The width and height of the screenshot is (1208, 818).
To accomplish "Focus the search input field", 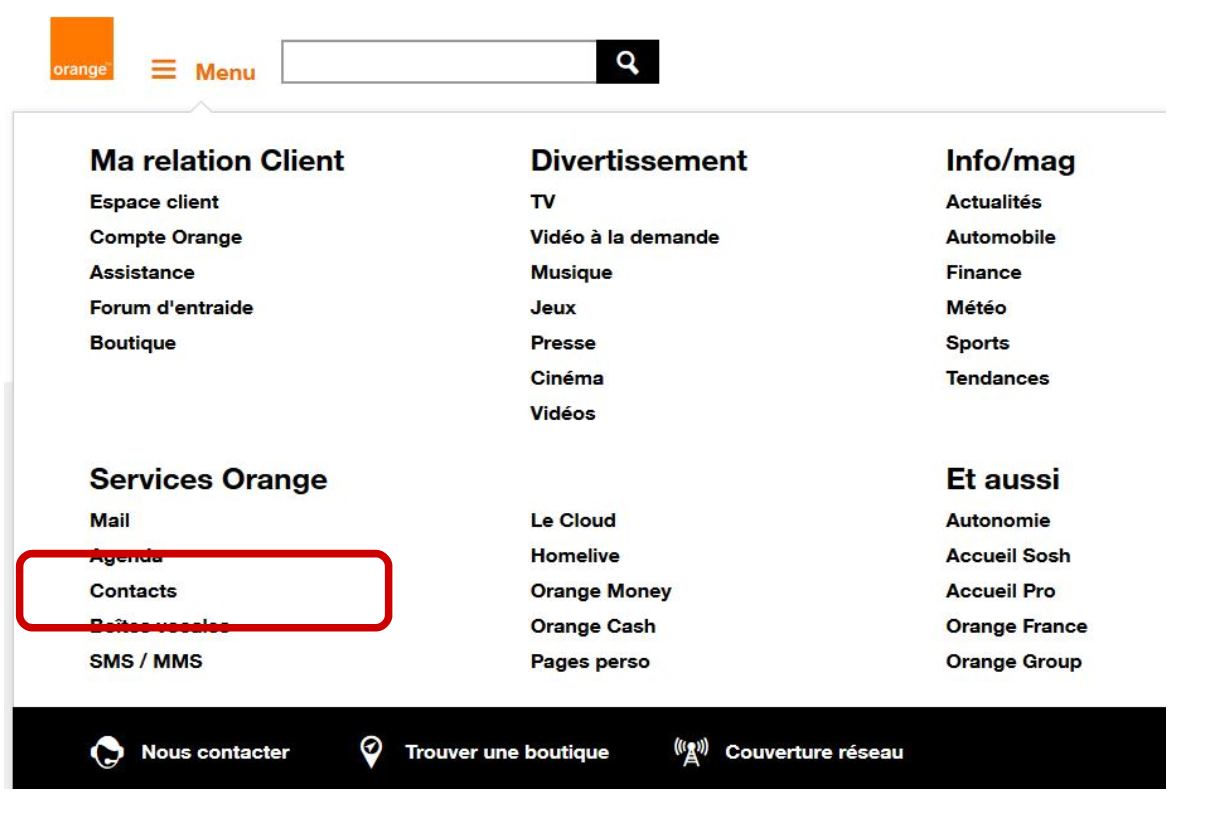I will click(x=440, y=62).
